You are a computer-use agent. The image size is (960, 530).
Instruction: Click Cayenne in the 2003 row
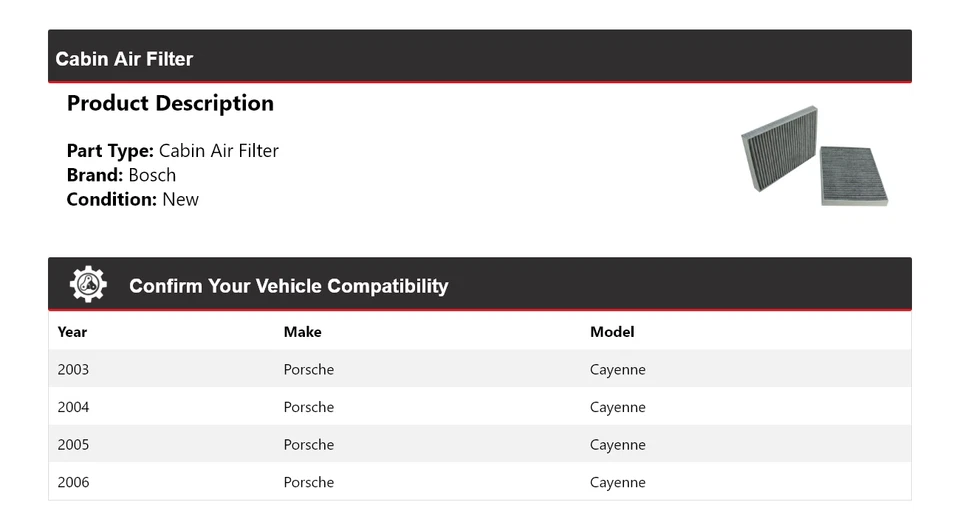pos(617,370)
